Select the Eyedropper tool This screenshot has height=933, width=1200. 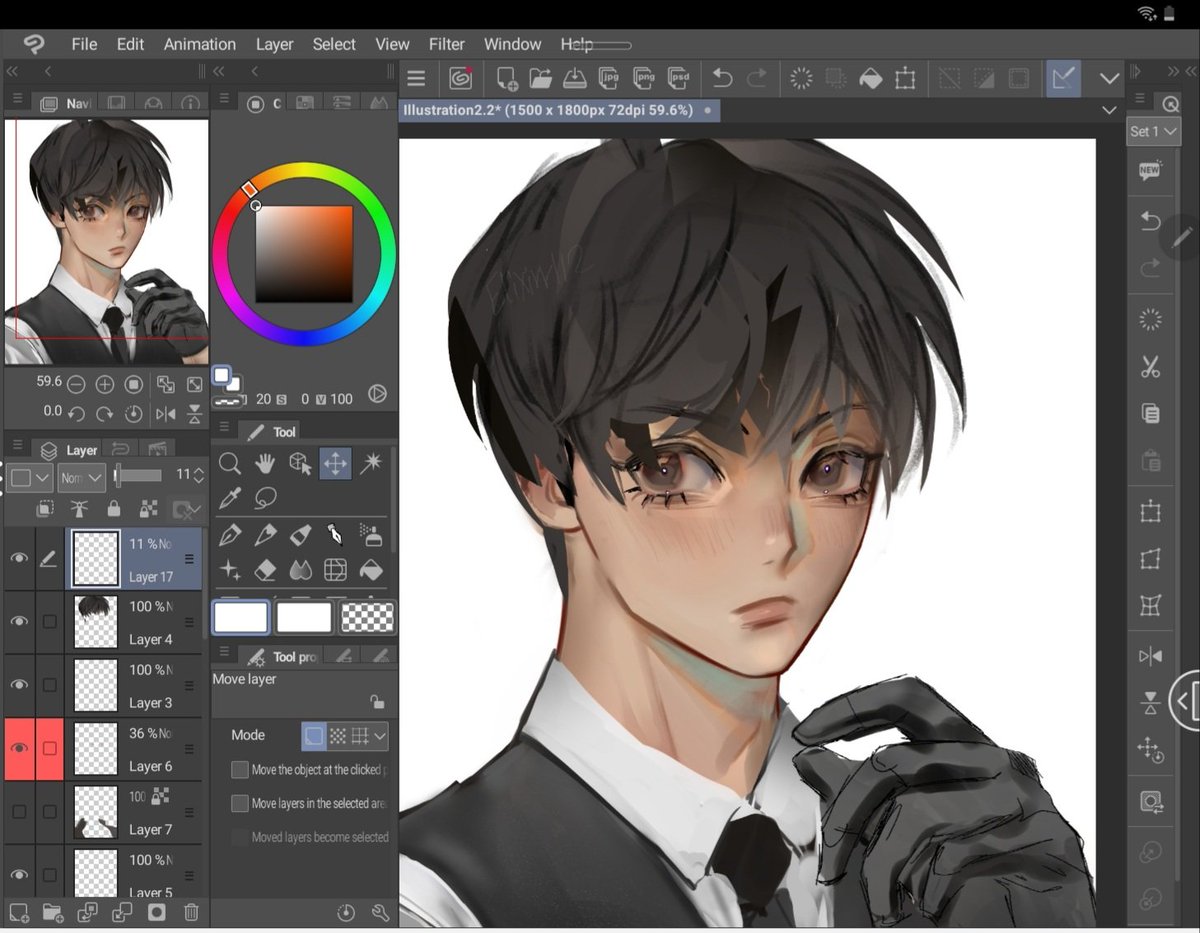pos(230,498)
